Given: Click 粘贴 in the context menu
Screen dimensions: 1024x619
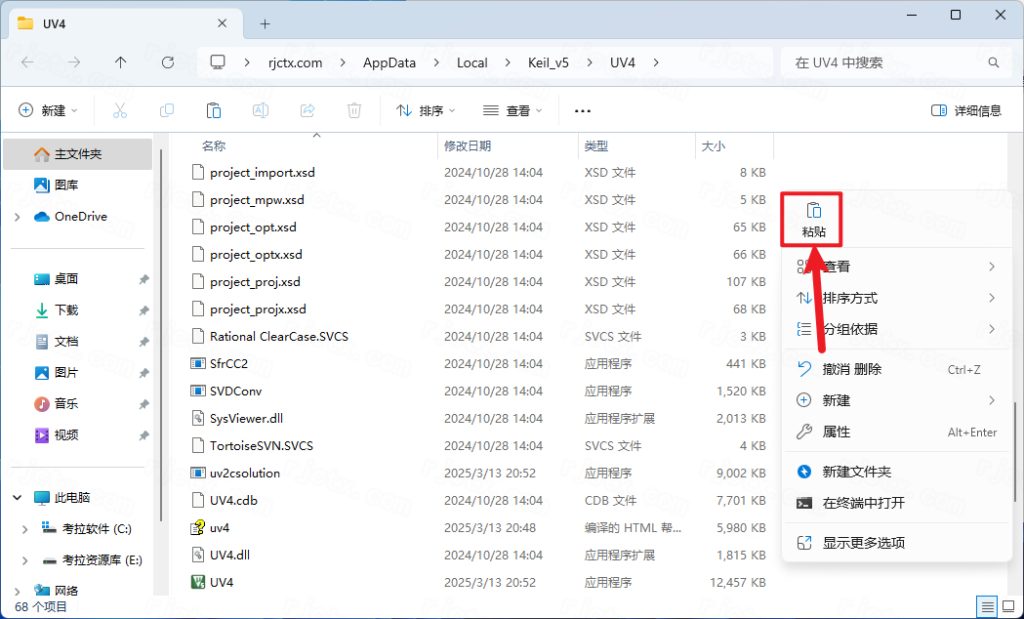Looking at the screenshot, I should [x=812, y=218].
